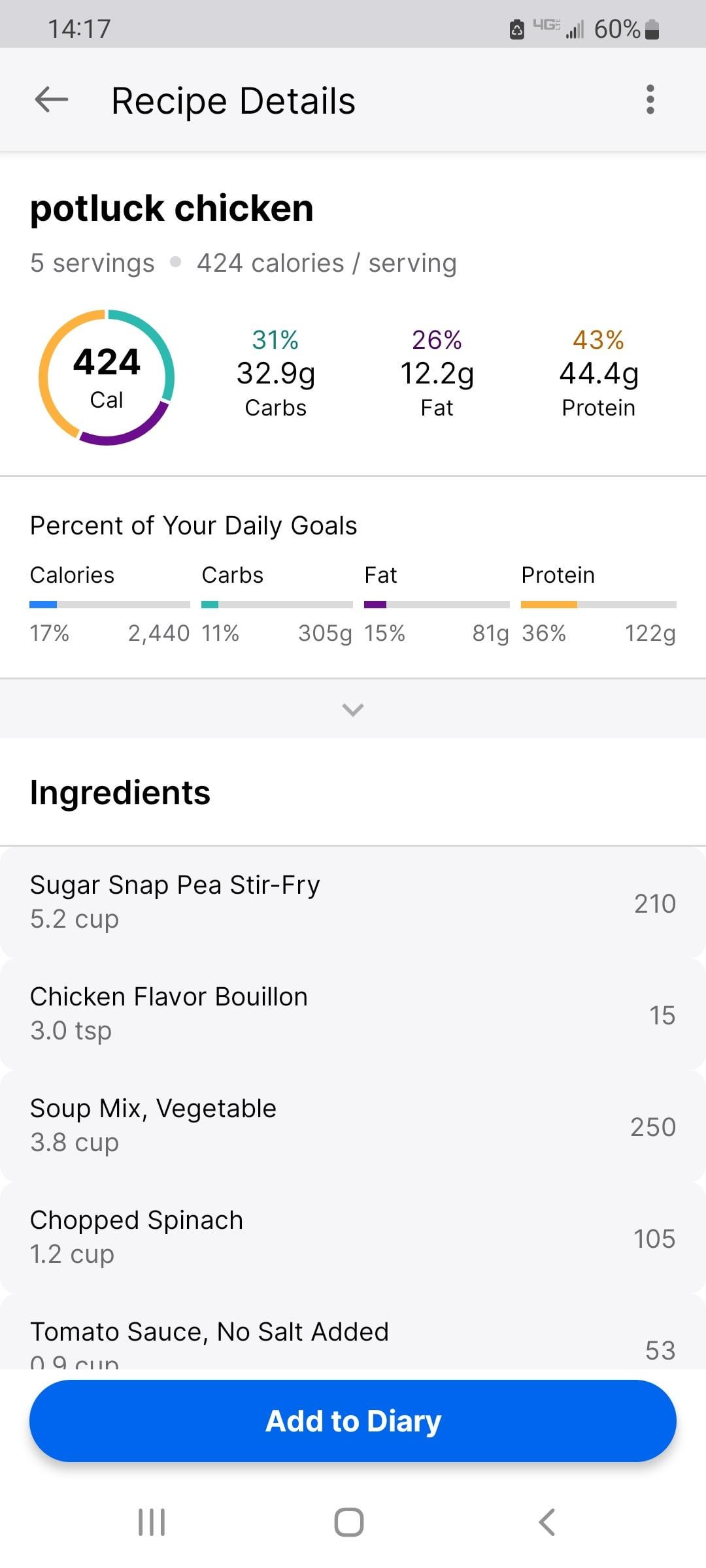This screenshot has height=1568, width=706.
Task: Tap the Protein 44.4g macro value
Action: (598, 374)
